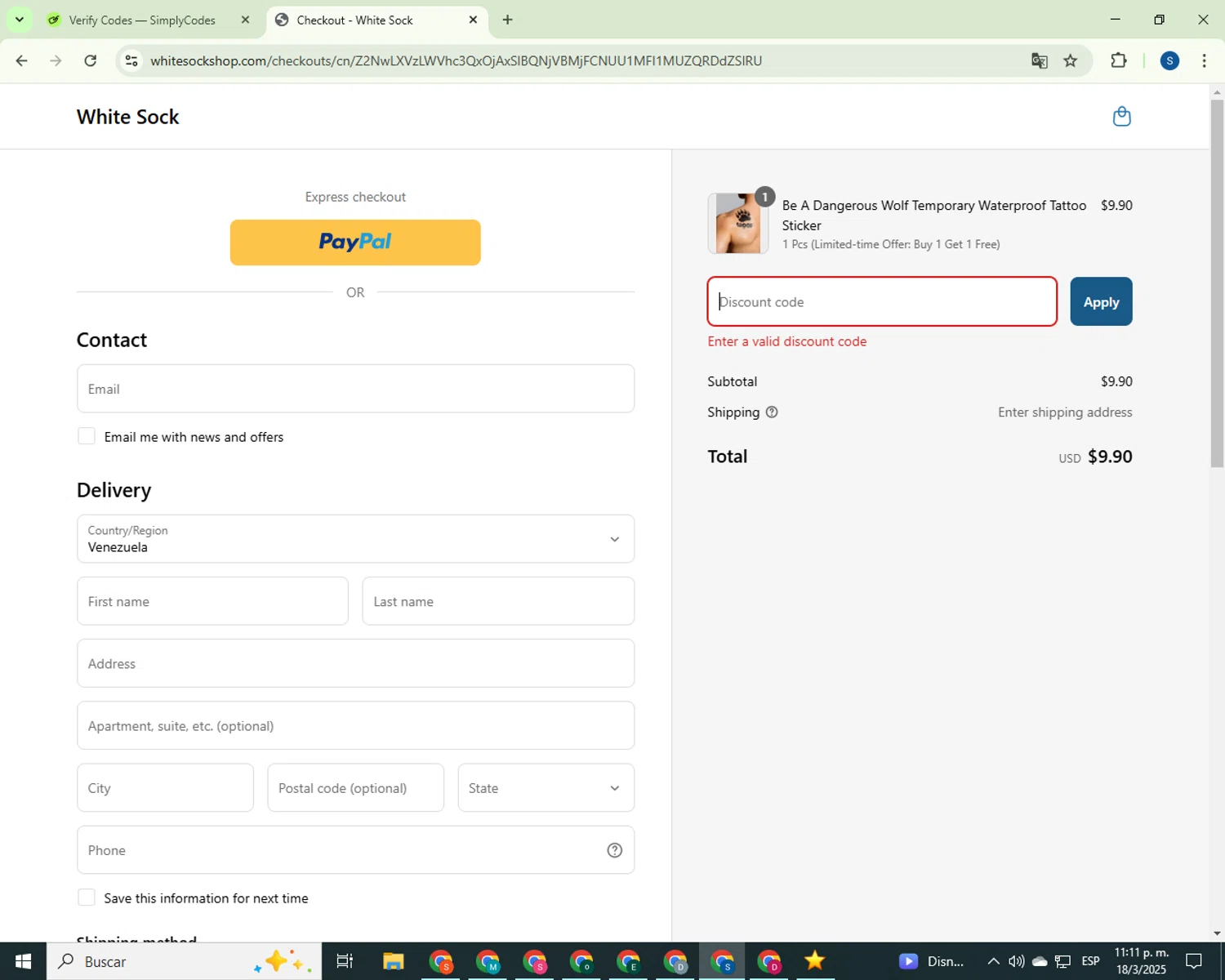Bookmark this page with the star icon
This screenshot has width=1225, height=980.
pos(1071,60)
